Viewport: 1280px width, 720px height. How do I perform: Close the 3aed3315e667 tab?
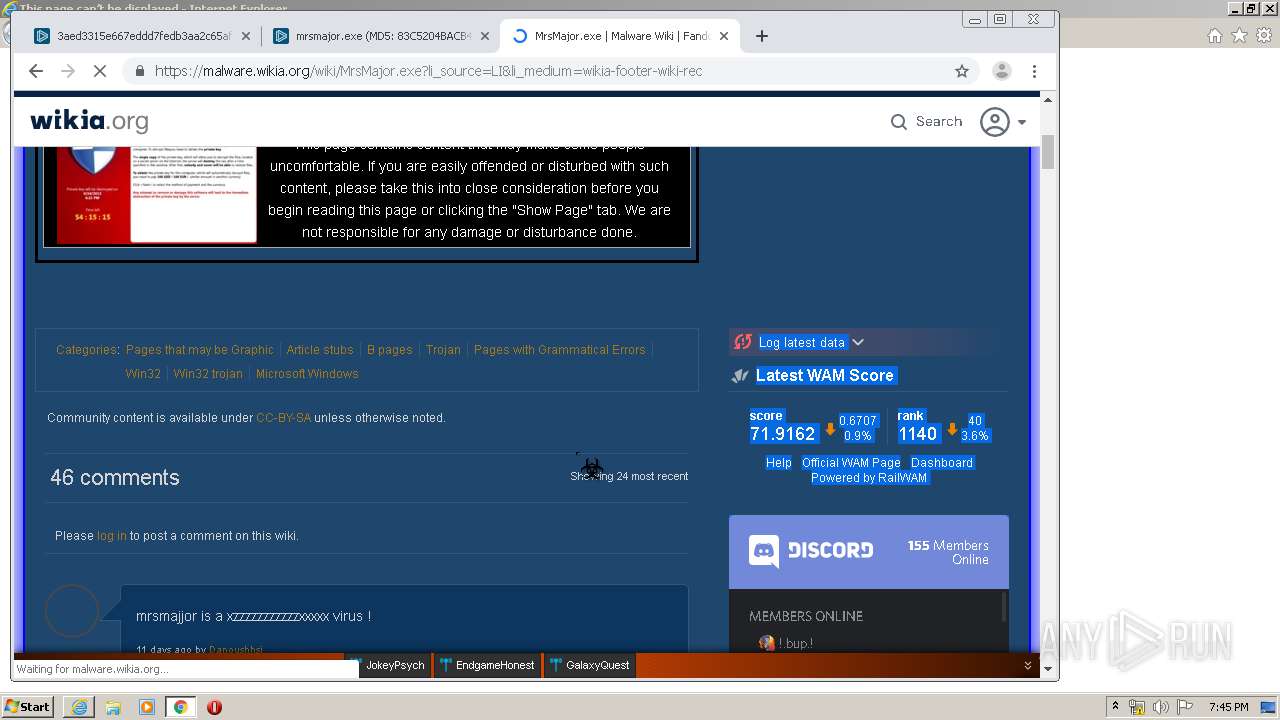[246, 36]
